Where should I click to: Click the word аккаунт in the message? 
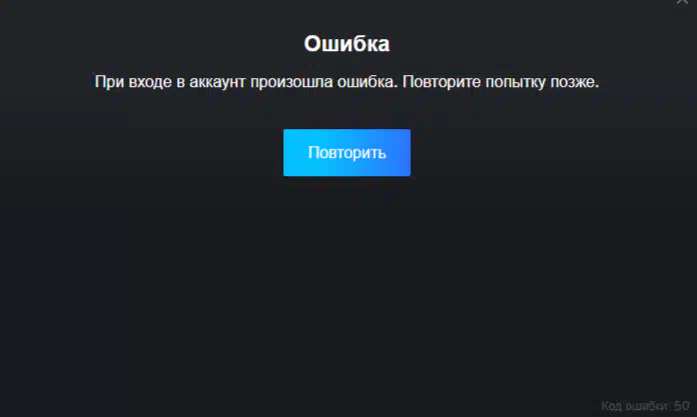pos(217,82)
